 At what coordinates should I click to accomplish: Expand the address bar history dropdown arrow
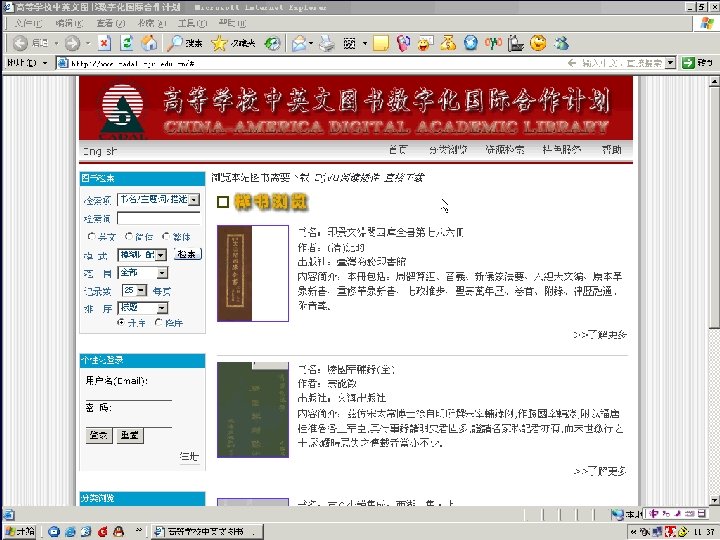coord(670,62)
